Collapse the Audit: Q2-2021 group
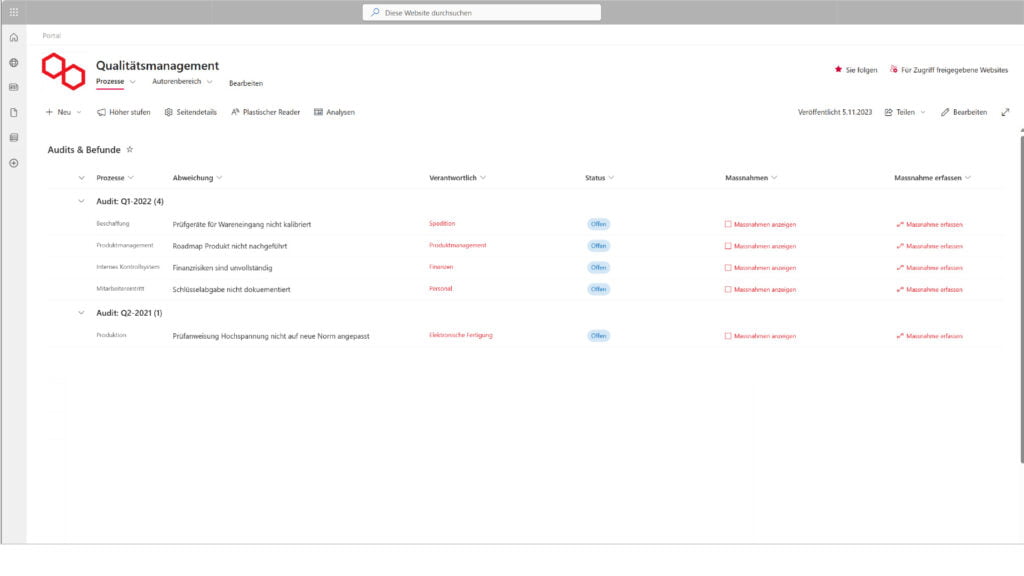The image size is (1024, 576). pyautogui.click(x=81, y=313)
